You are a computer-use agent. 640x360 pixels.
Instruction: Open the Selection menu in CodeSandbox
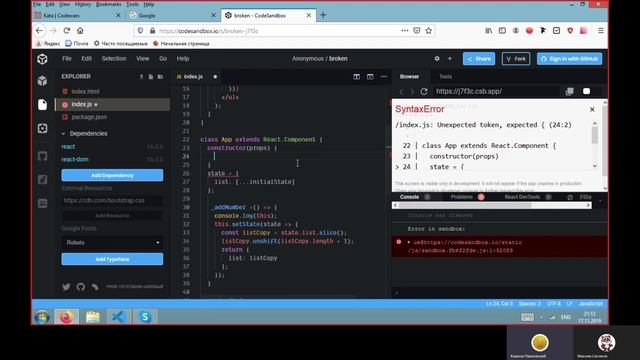coord(114,59)
